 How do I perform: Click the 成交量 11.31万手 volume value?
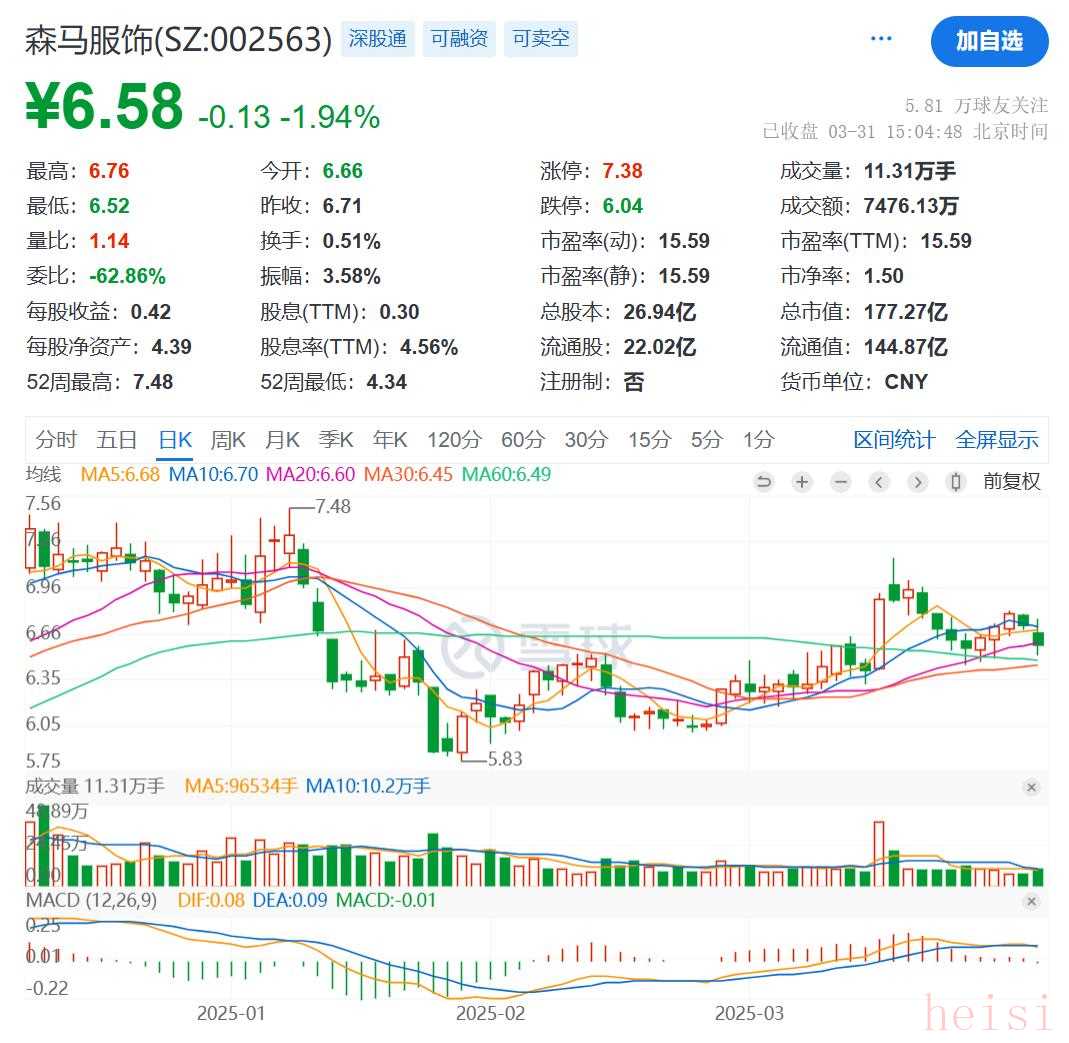tap(909, 171)
